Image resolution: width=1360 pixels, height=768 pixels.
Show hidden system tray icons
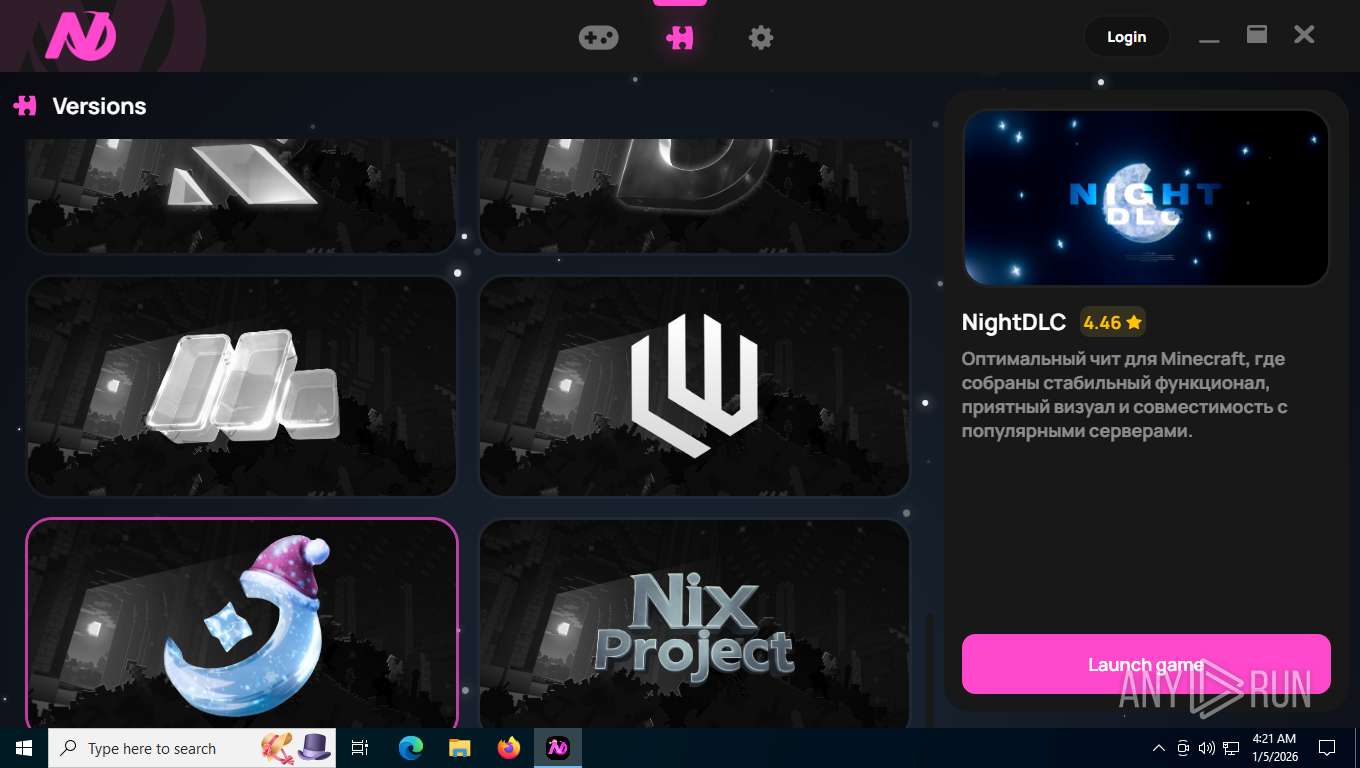(x=1159, y=748)
